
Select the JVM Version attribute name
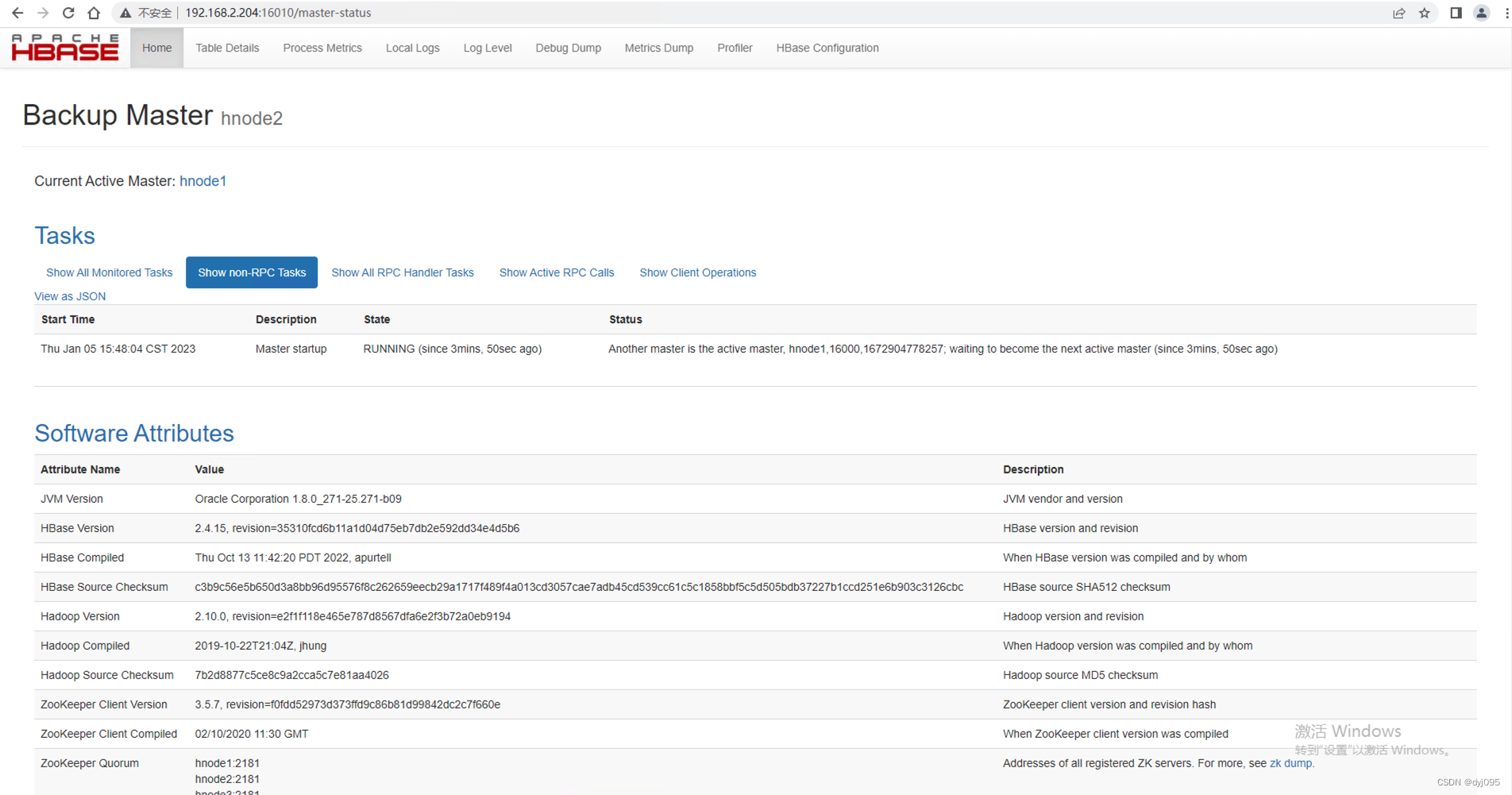click(x=71, y=499)
